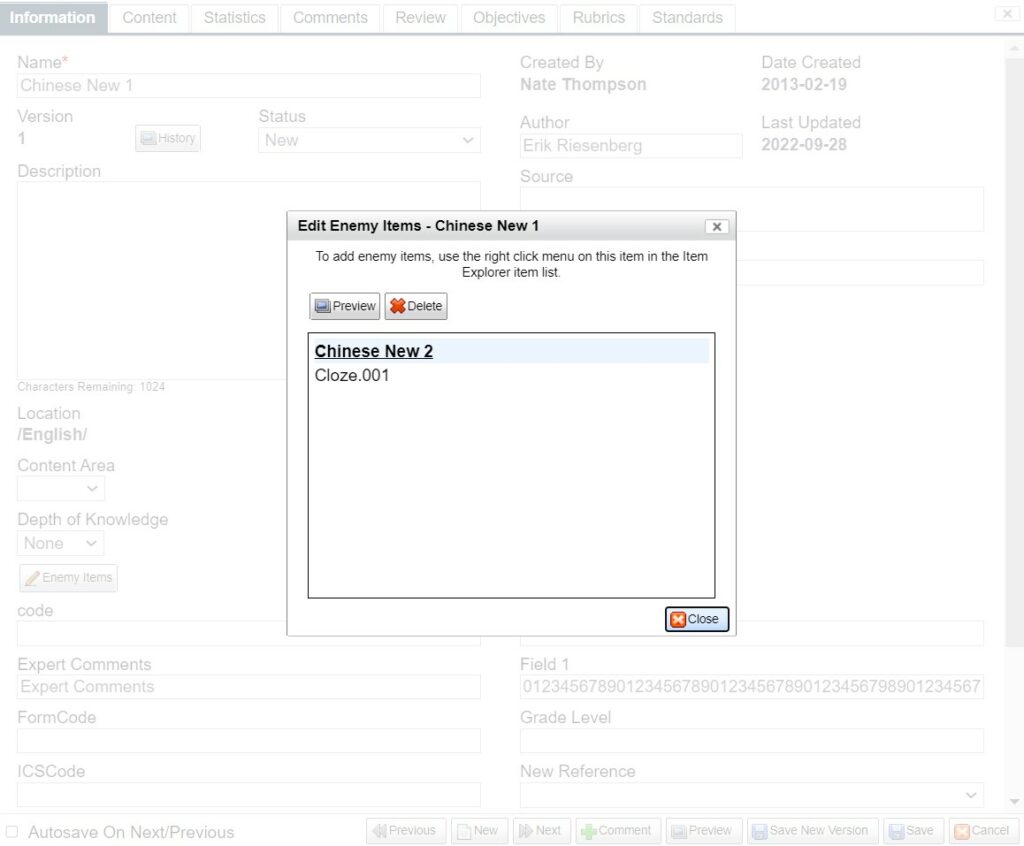Click Save New Version
The image size is (1024, 846).
[x=812, y=831]
